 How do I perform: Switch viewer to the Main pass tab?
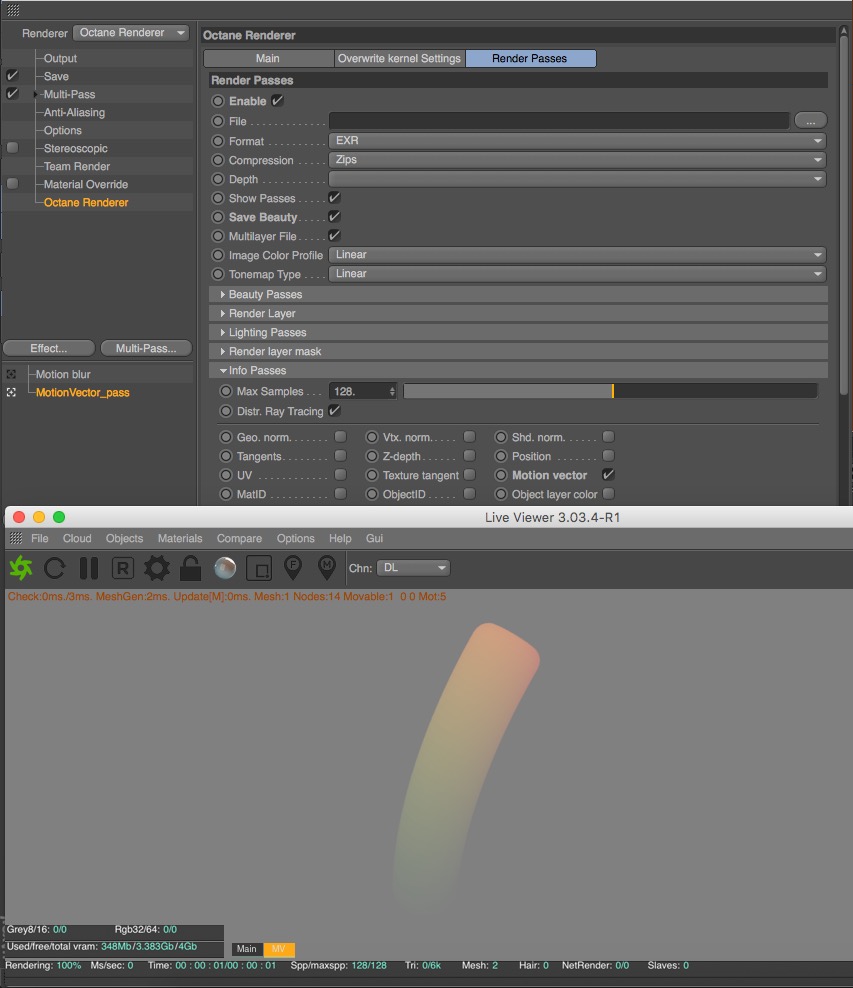(246, 948)
